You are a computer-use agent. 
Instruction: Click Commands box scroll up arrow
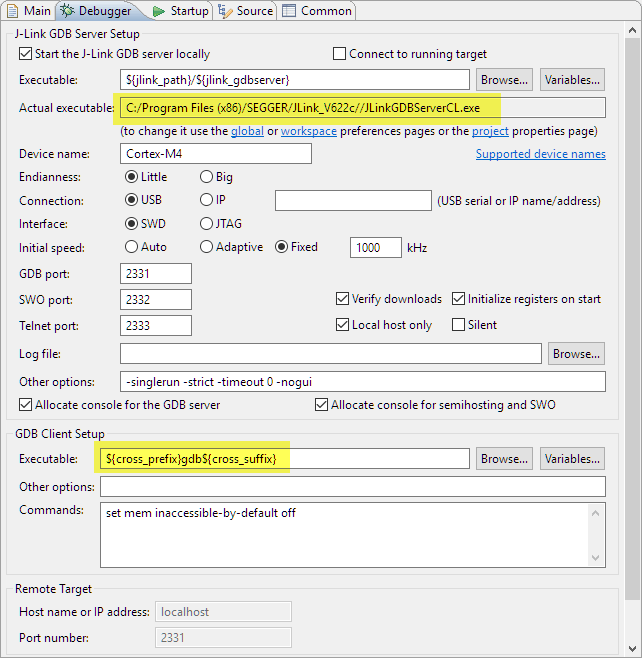[x=595, y=513]
